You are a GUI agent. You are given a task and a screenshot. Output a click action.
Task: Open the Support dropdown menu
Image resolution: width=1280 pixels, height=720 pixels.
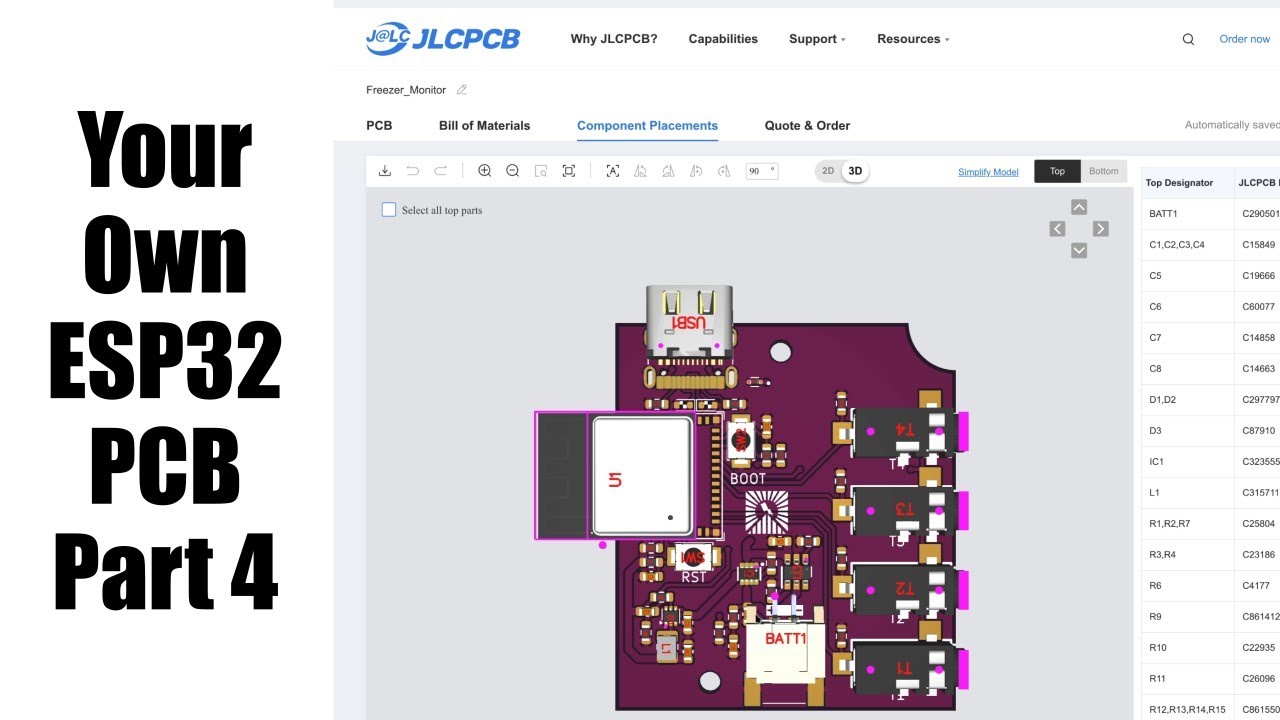817,39
